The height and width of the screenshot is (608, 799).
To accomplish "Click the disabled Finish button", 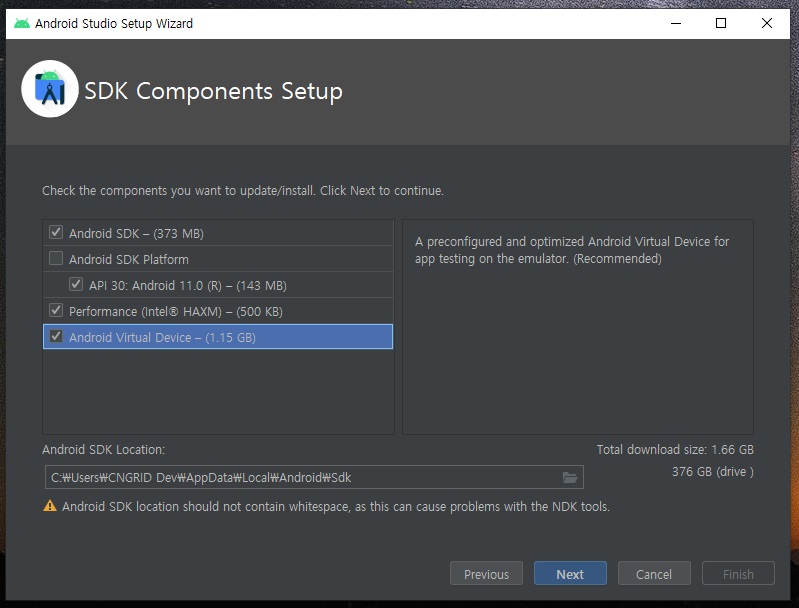I will [738, 574].
